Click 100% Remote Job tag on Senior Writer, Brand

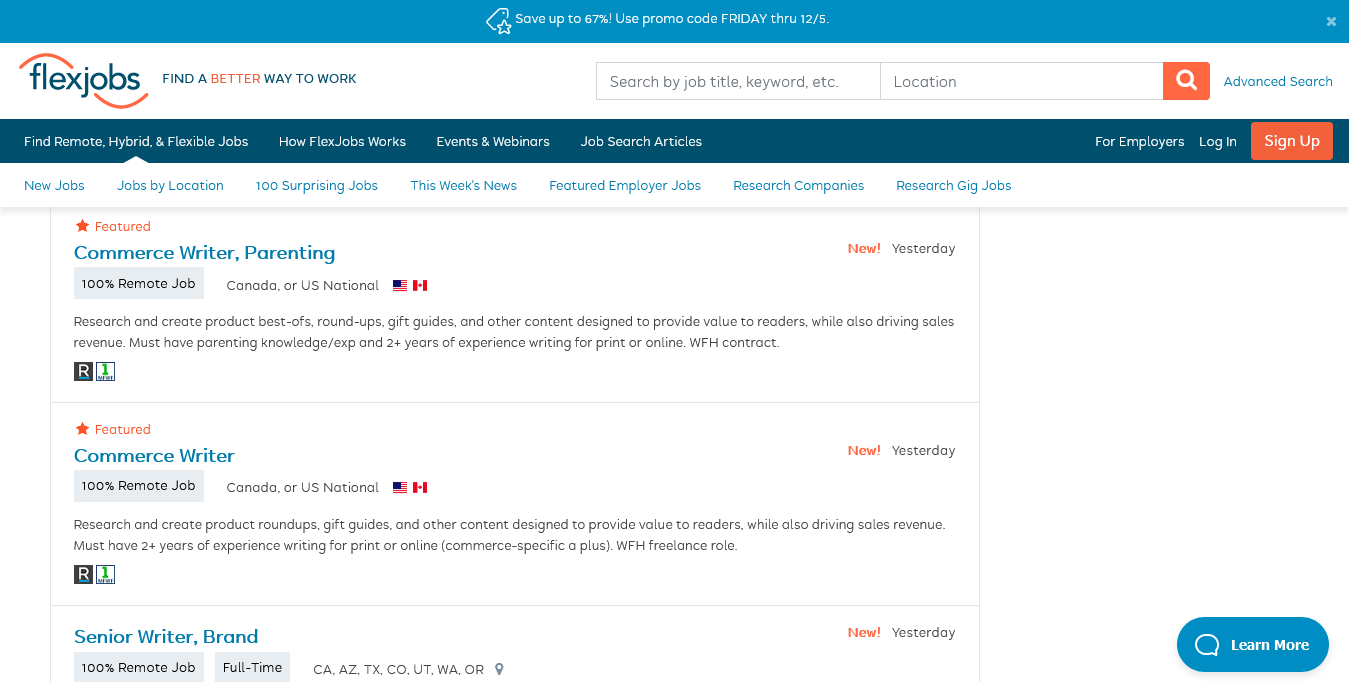pos(139,667)
